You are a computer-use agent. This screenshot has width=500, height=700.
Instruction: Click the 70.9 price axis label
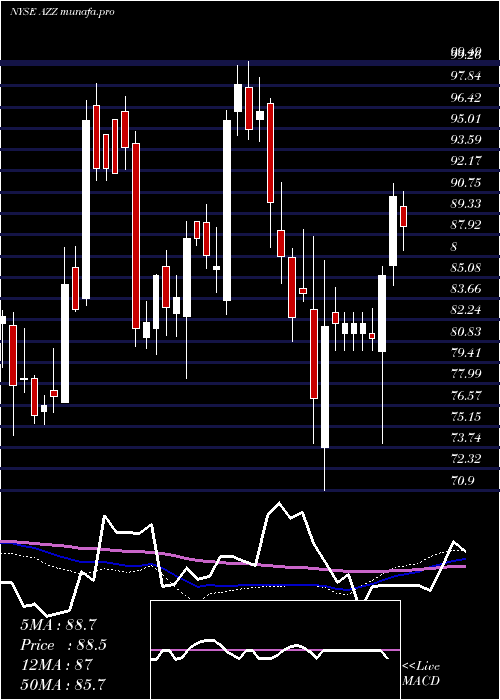click(x=462, y=481)
